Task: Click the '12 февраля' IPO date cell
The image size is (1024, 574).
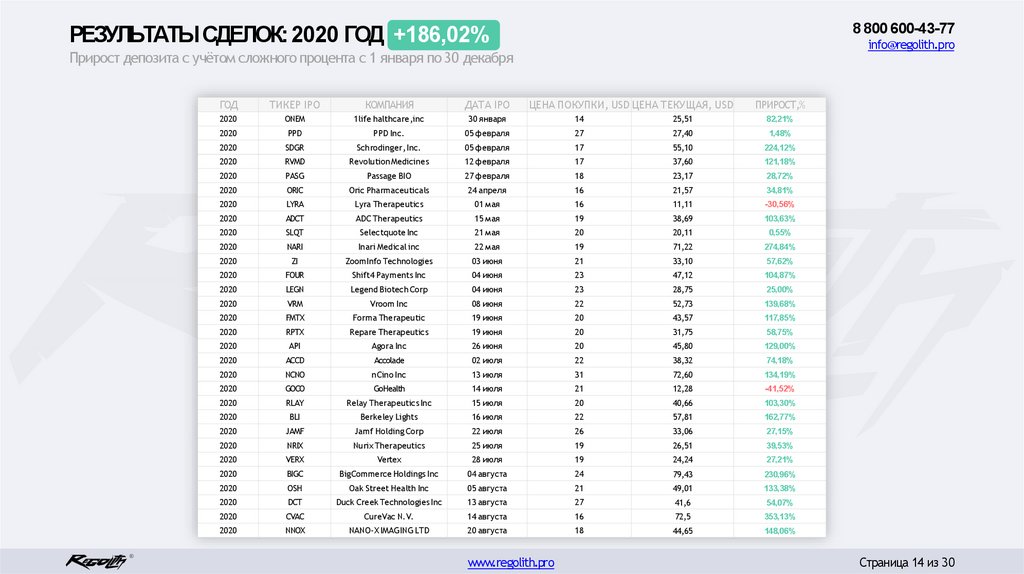Action: click(x=487, y=161)
